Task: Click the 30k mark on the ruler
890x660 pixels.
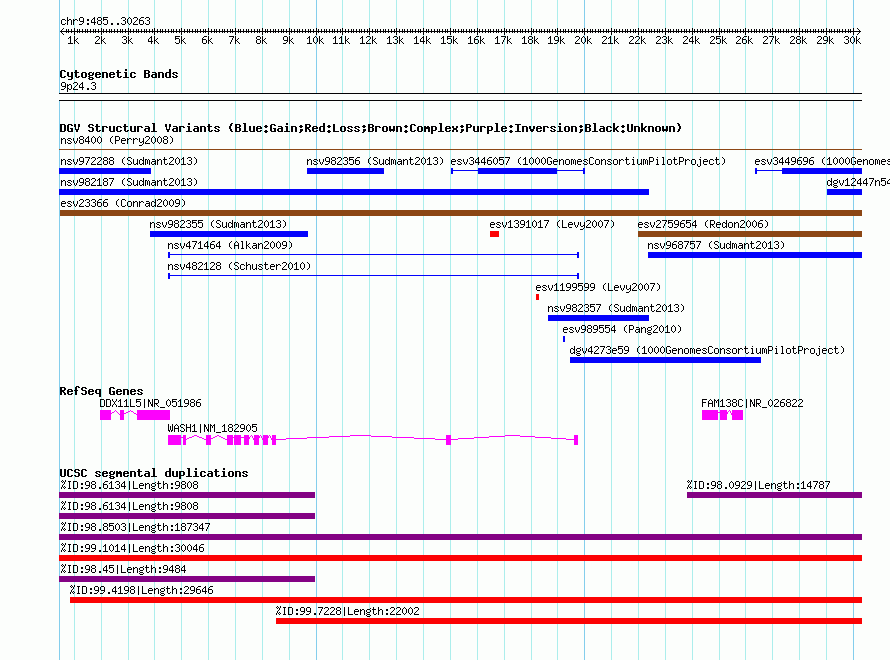Action: click(x=852, y=40)
